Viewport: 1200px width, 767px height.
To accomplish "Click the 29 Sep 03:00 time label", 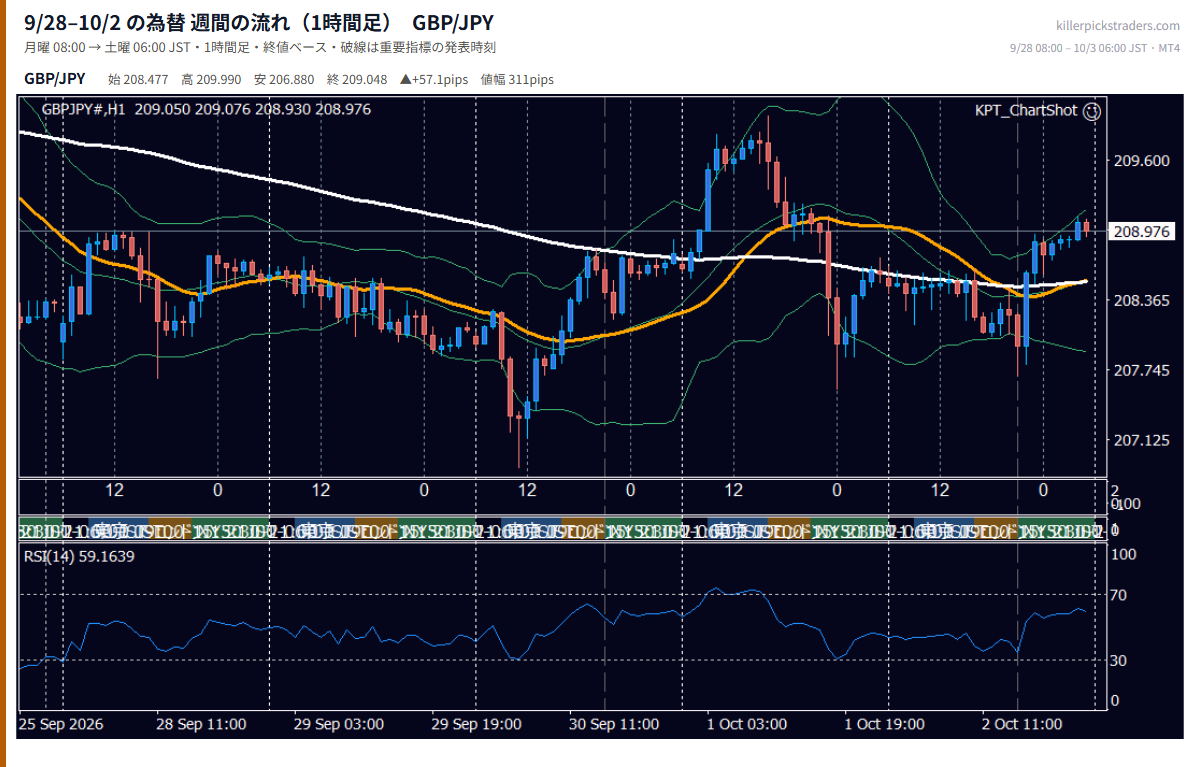I will 340,724.
